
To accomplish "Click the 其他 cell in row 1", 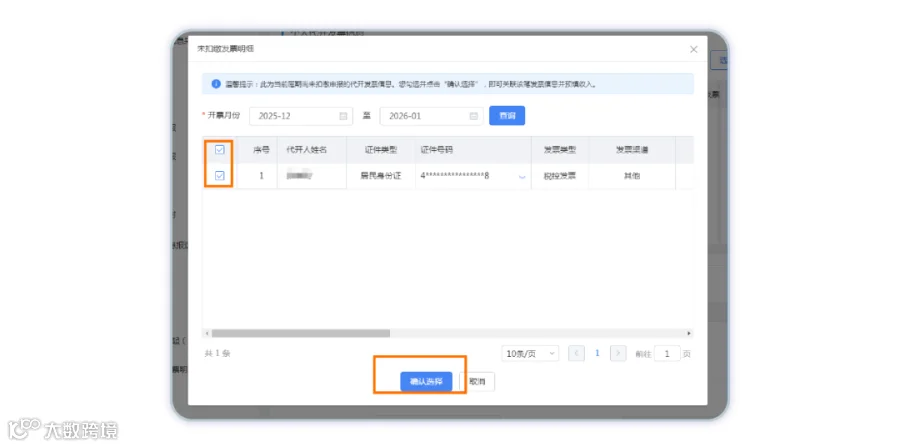I will (x=632, y=176).
